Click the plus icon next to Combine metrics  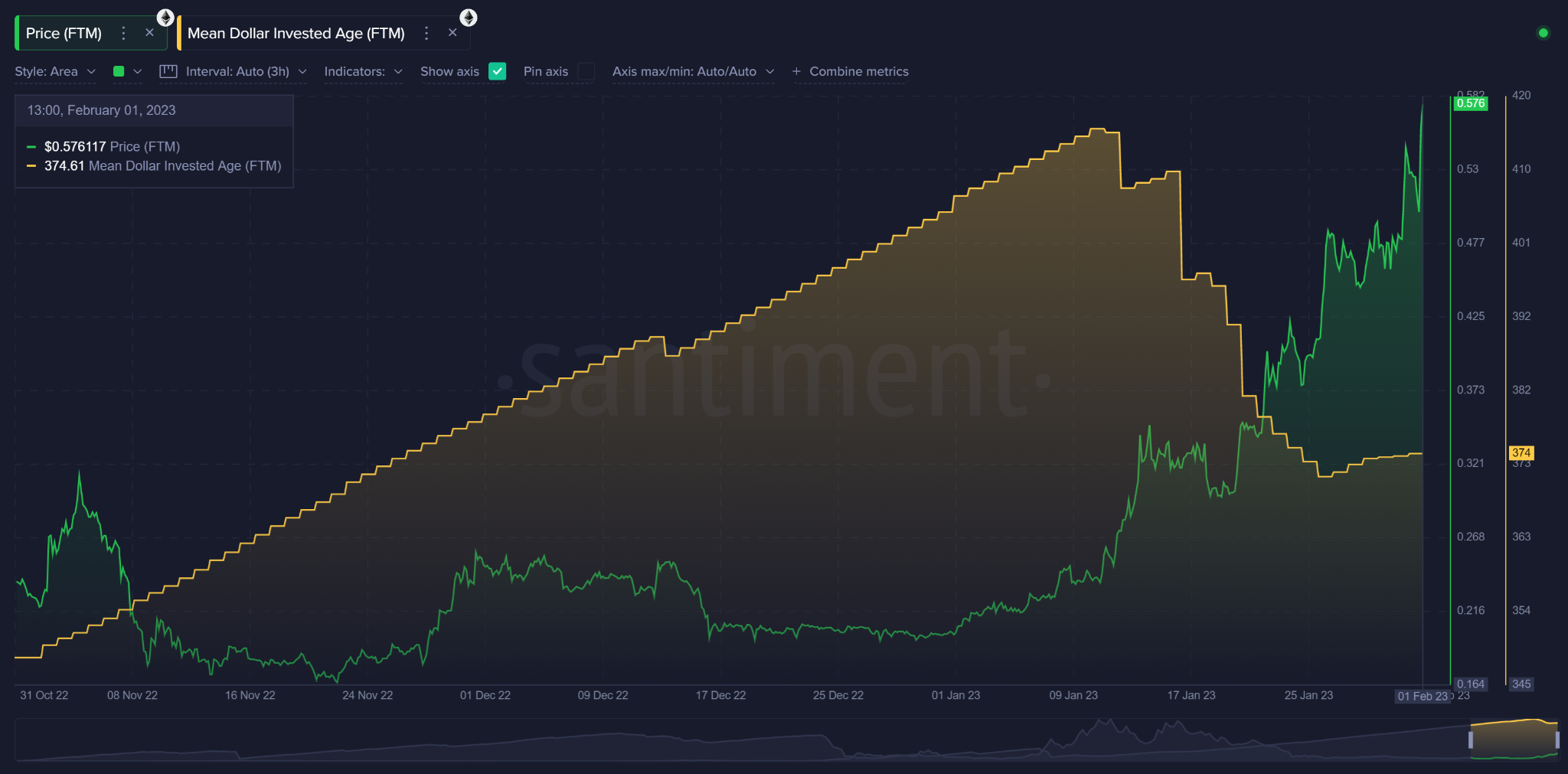(797, 71)
